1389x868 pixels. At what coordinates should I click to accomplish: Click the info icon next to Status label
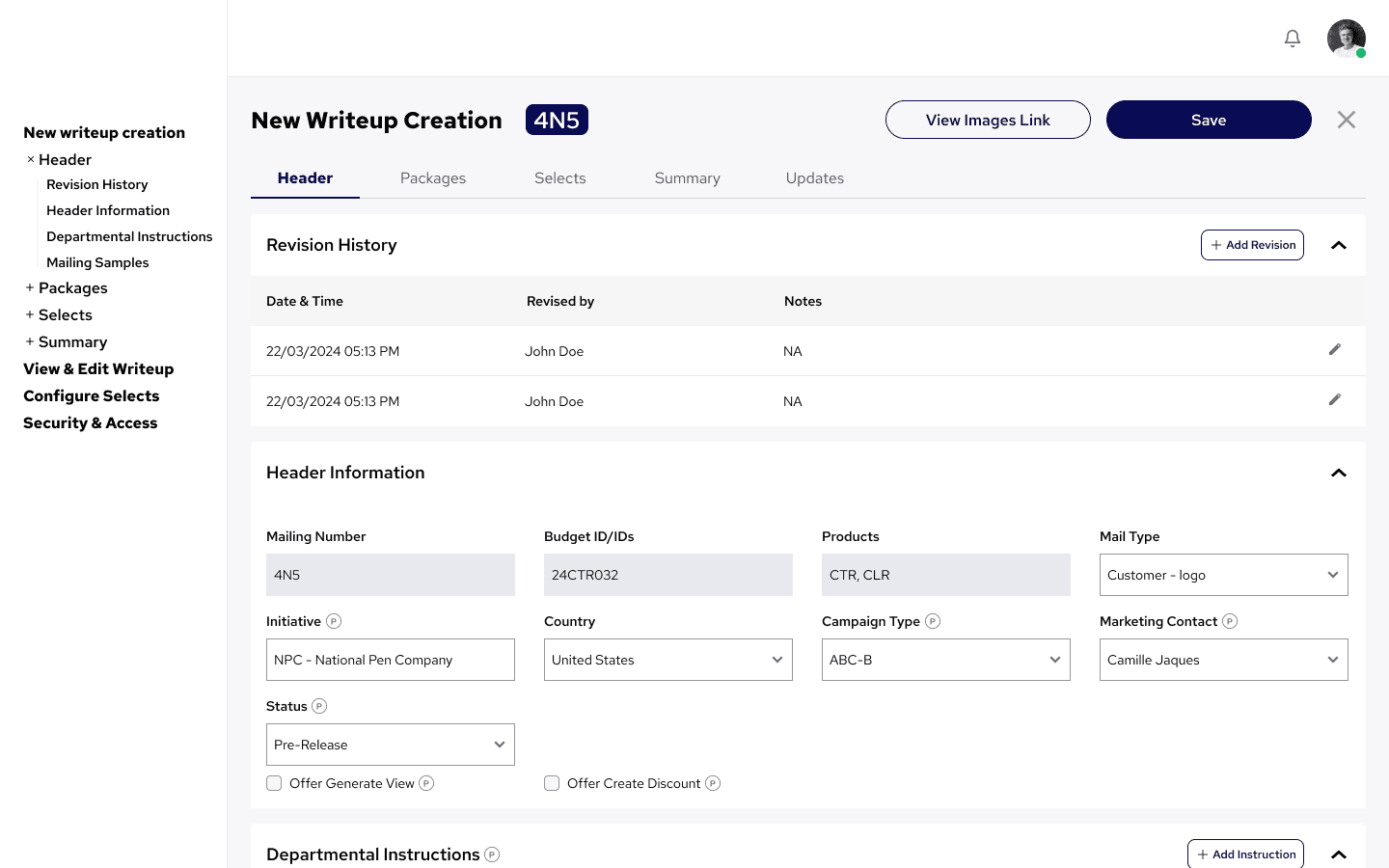point(319,706)
